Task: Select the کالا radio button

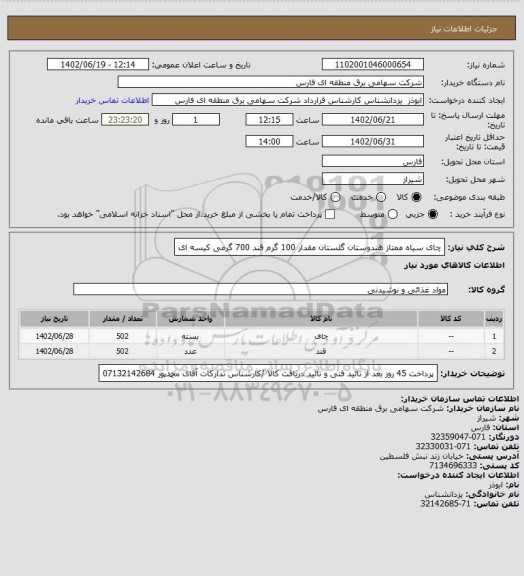Action: point(416,197)
